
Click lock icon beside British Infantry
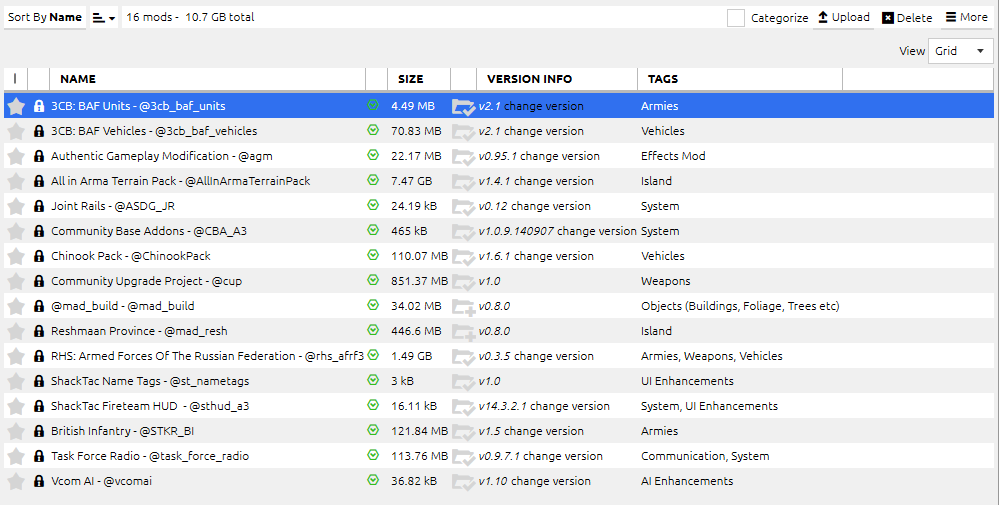pyautogui.click(x=39, y=431)
